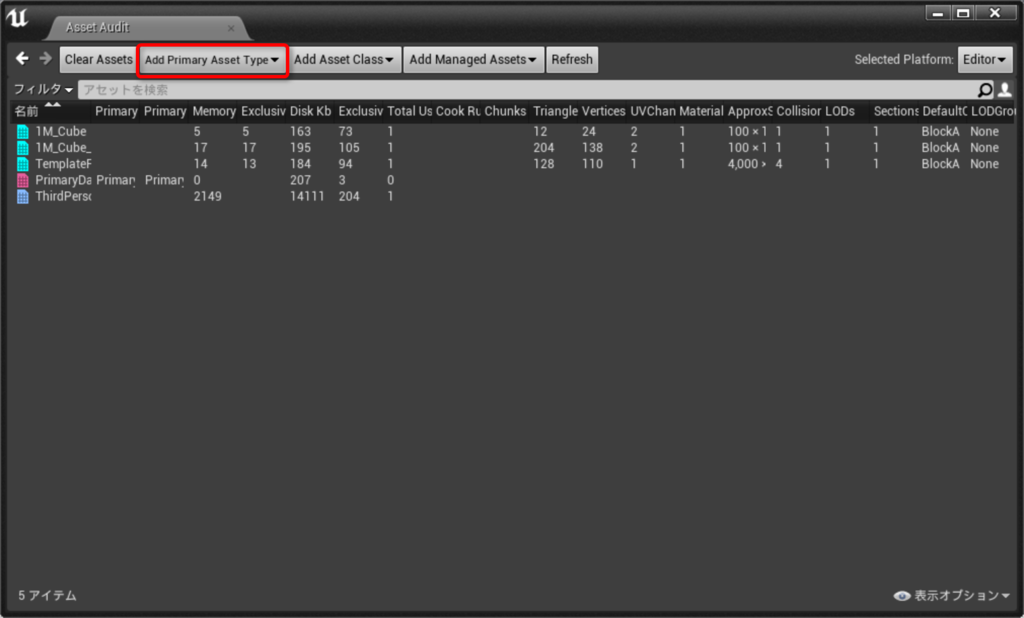Minimize the Asset Audit window

pyautogui.click(x=938, y=12)
